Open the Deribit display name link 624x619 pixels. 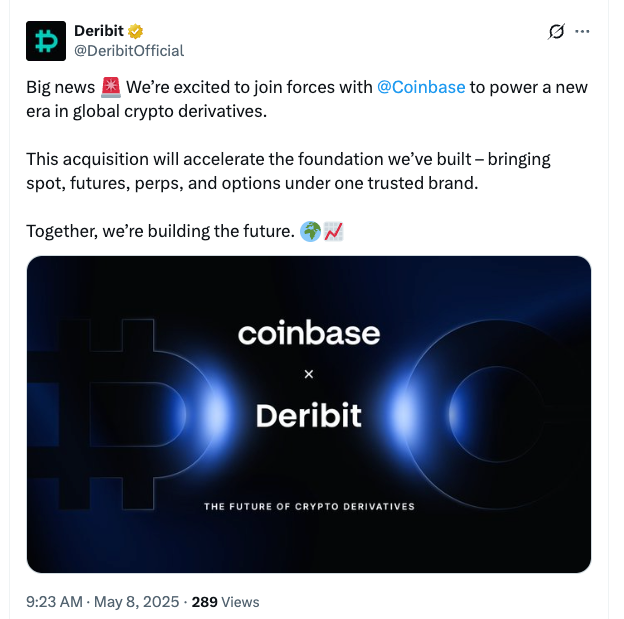click(x=98, y=31)
